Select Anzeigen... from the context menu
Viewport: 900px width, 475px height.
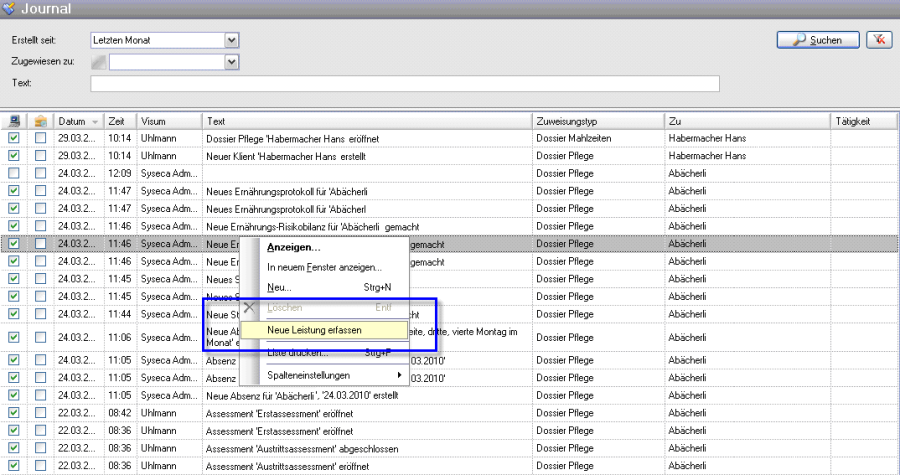tap(294, 247)
